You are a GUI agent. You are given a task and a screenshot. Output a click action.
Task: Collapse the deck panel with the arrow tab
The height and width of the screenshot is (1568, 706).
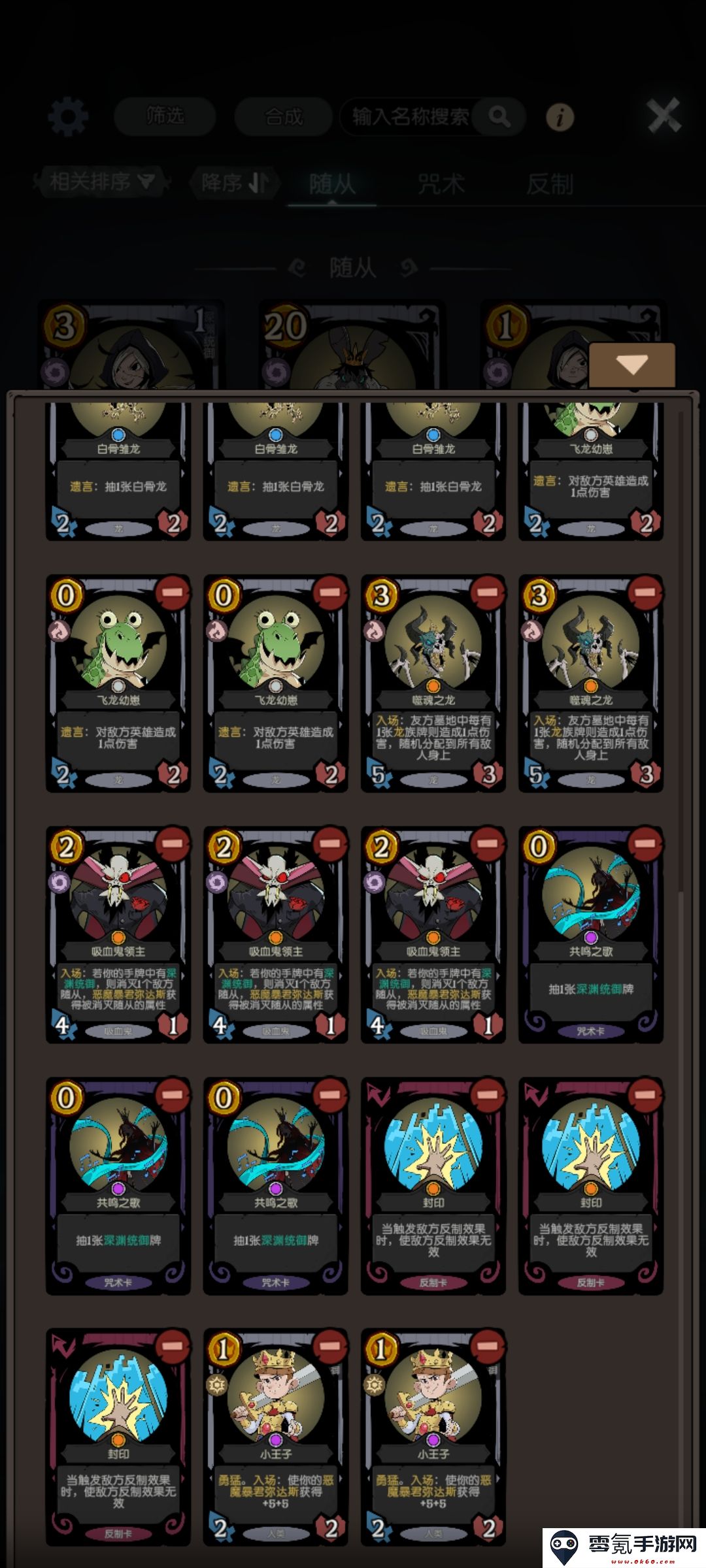tap(632, 366)
